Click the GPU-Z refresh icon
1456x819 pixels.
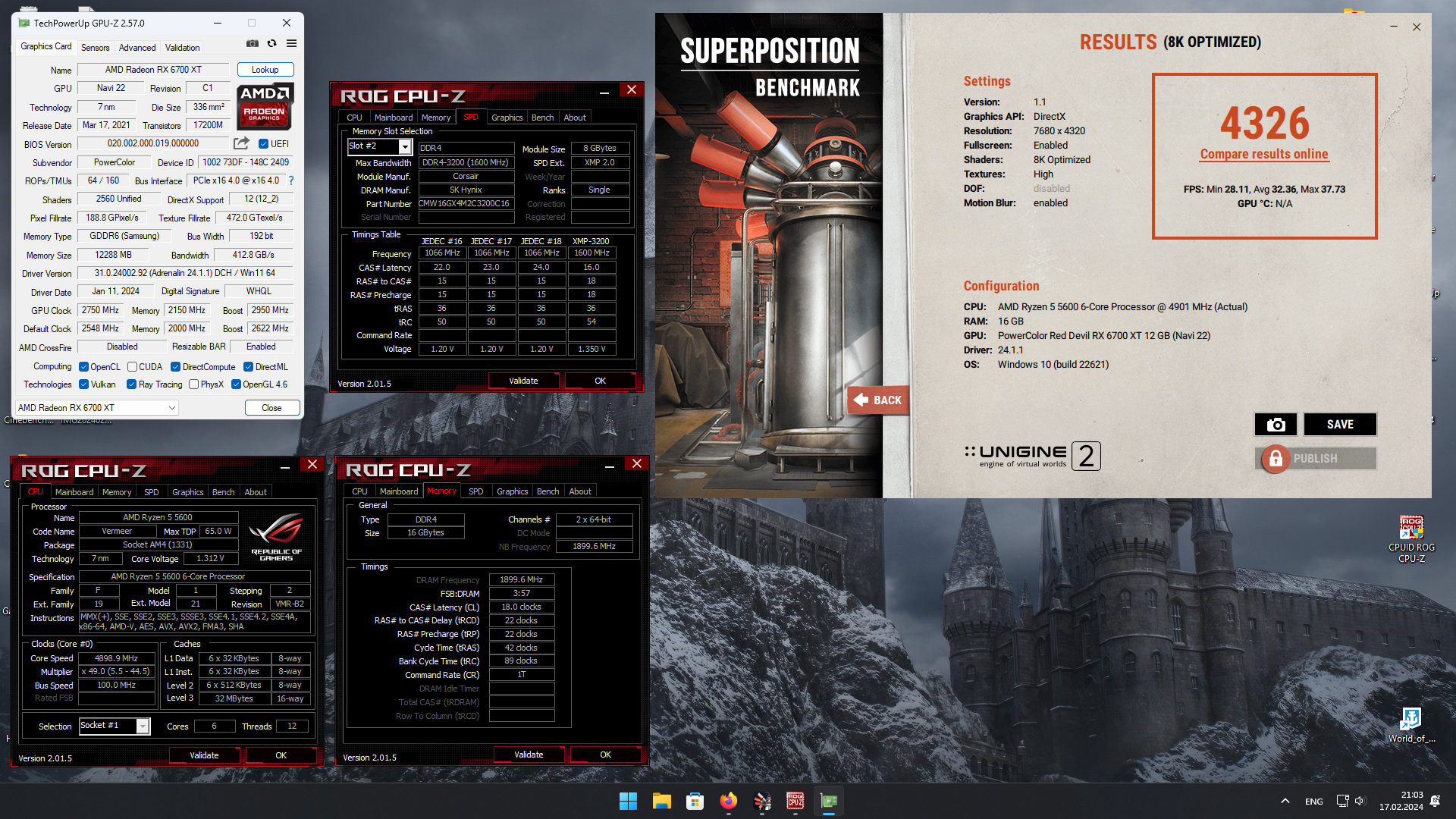pos(271,44)
